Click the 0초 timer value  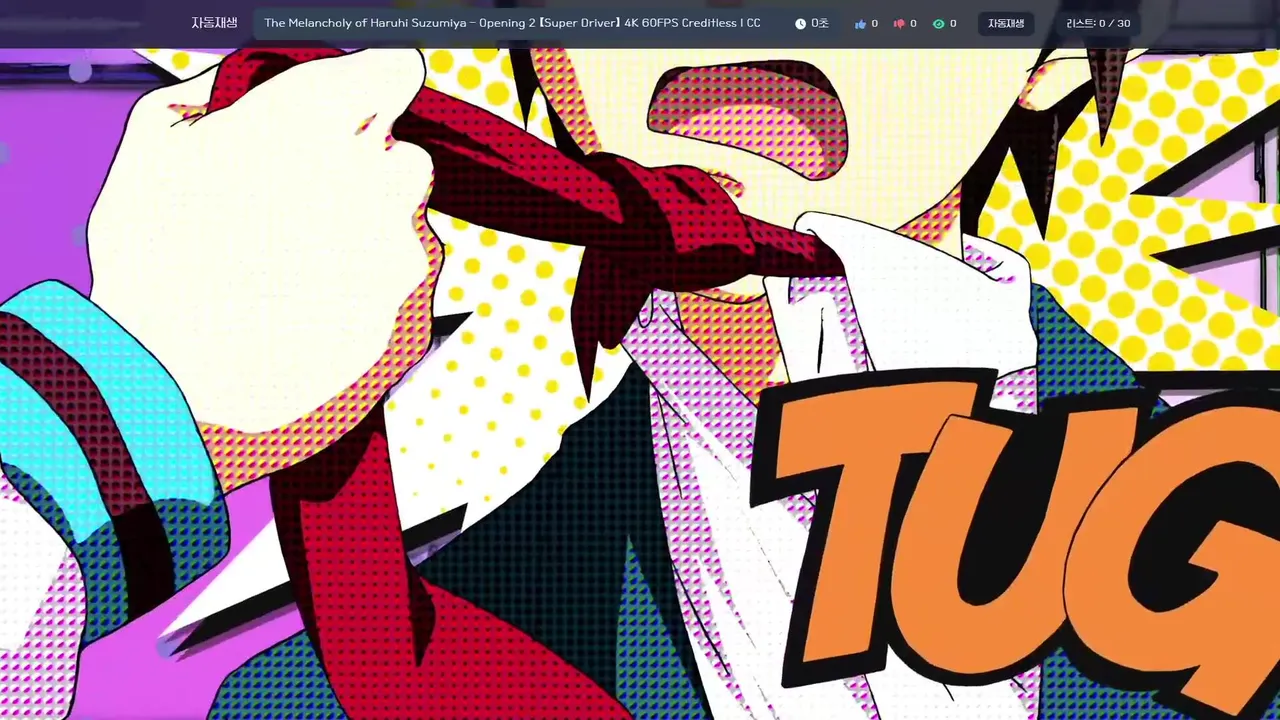pos(820,24)
